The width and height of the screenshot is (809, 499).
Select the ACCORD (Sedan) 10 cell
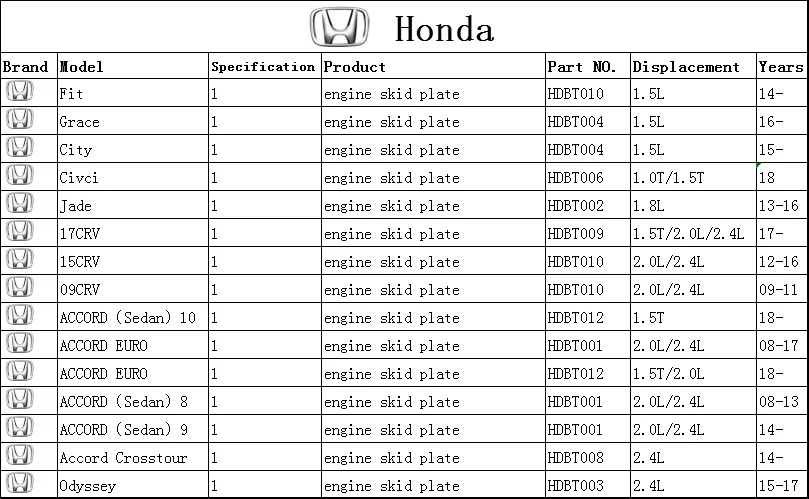[128, 318]
